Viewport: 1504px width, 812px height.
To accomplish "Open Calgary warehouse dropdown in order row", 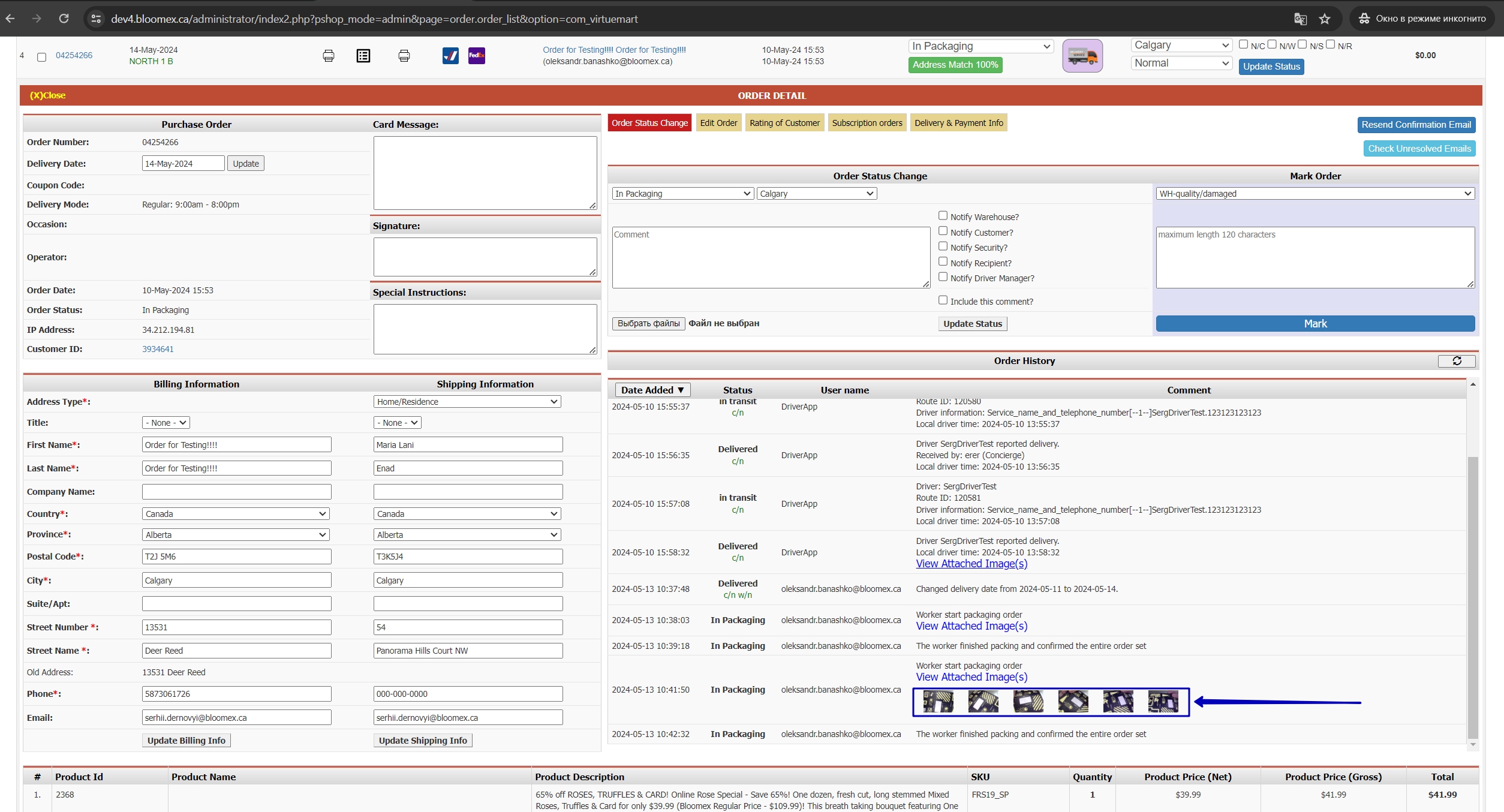I will (x=1181, y=45).
